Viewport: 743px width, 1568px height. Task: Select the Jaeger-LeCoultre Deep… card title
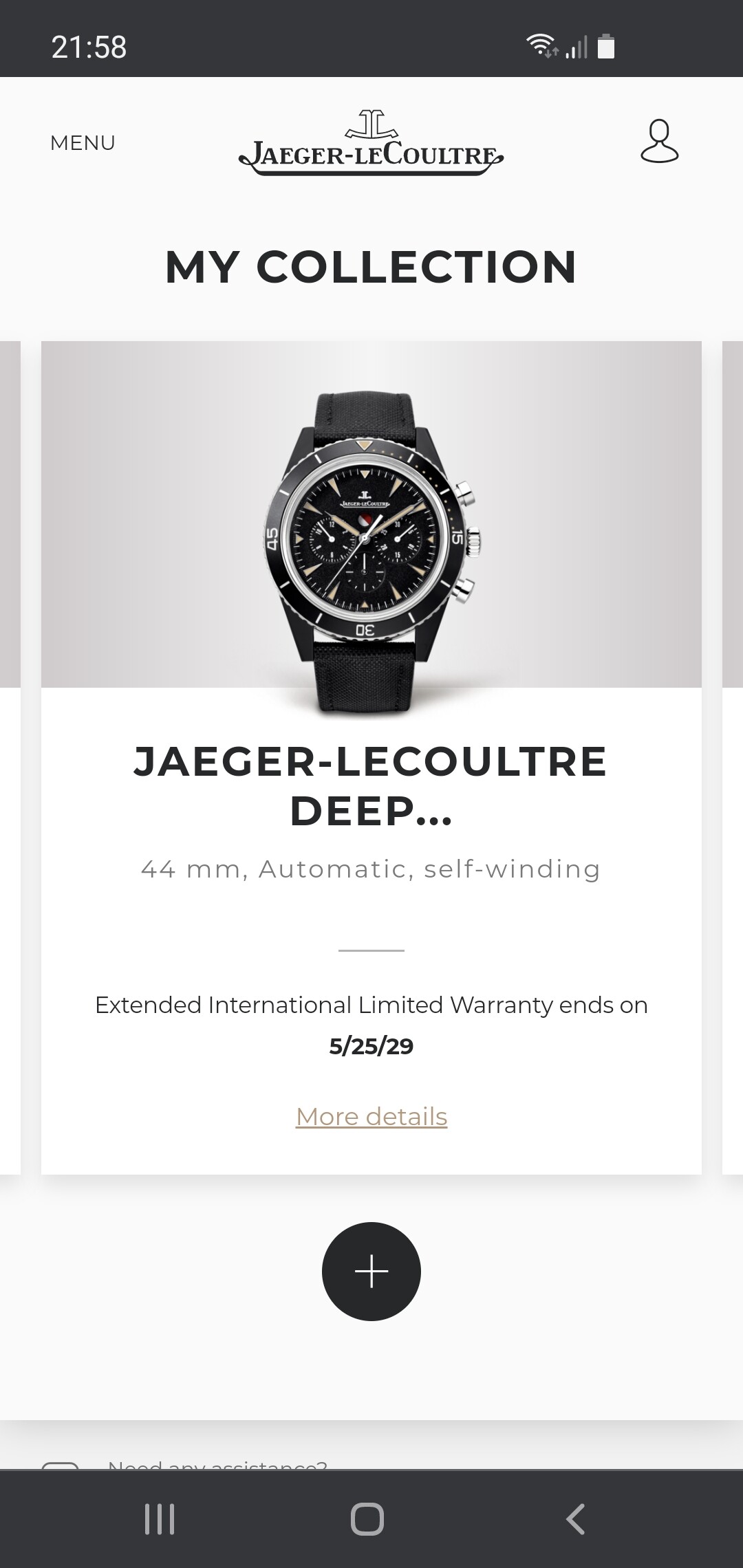point(371,786)
